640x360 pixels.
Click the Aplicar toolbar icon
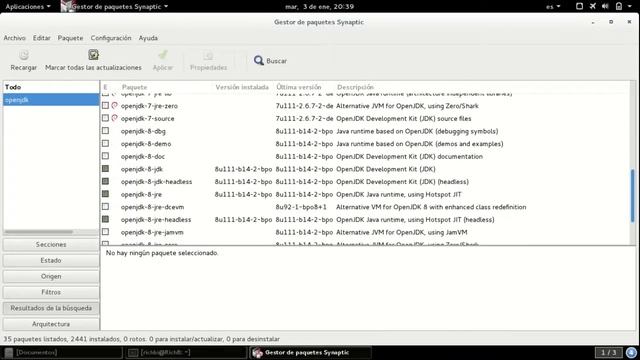point(163,55)
